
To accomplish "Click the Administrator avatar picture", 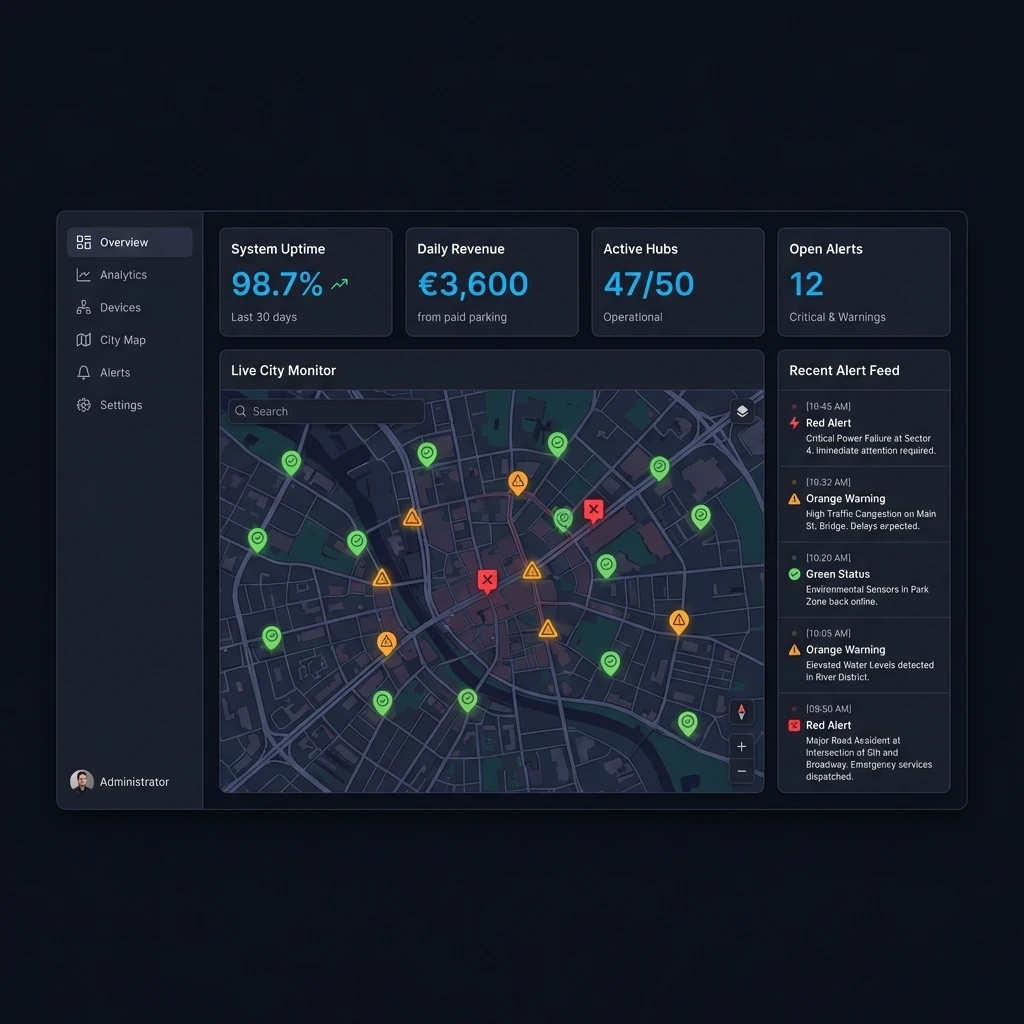I will click(x=82, y=781).
